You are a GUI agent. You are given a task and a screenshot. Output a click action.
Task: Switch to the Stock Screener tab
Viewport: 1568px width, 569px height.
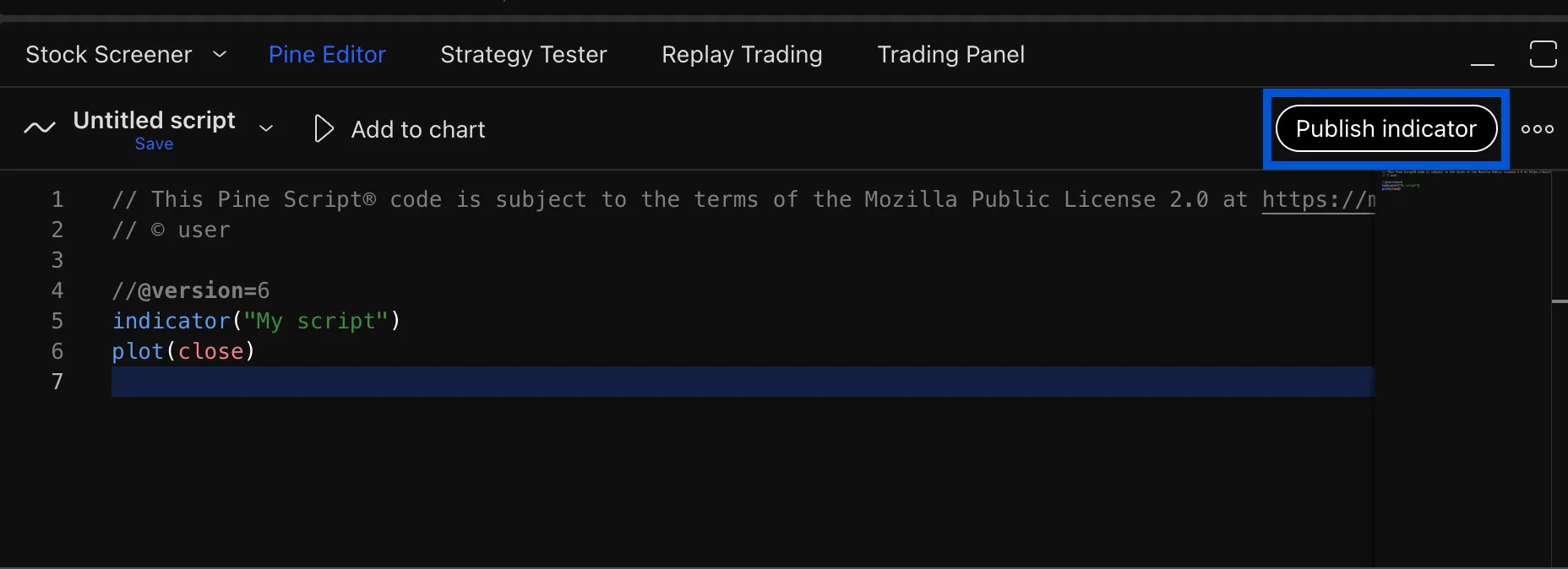(109, 55)
